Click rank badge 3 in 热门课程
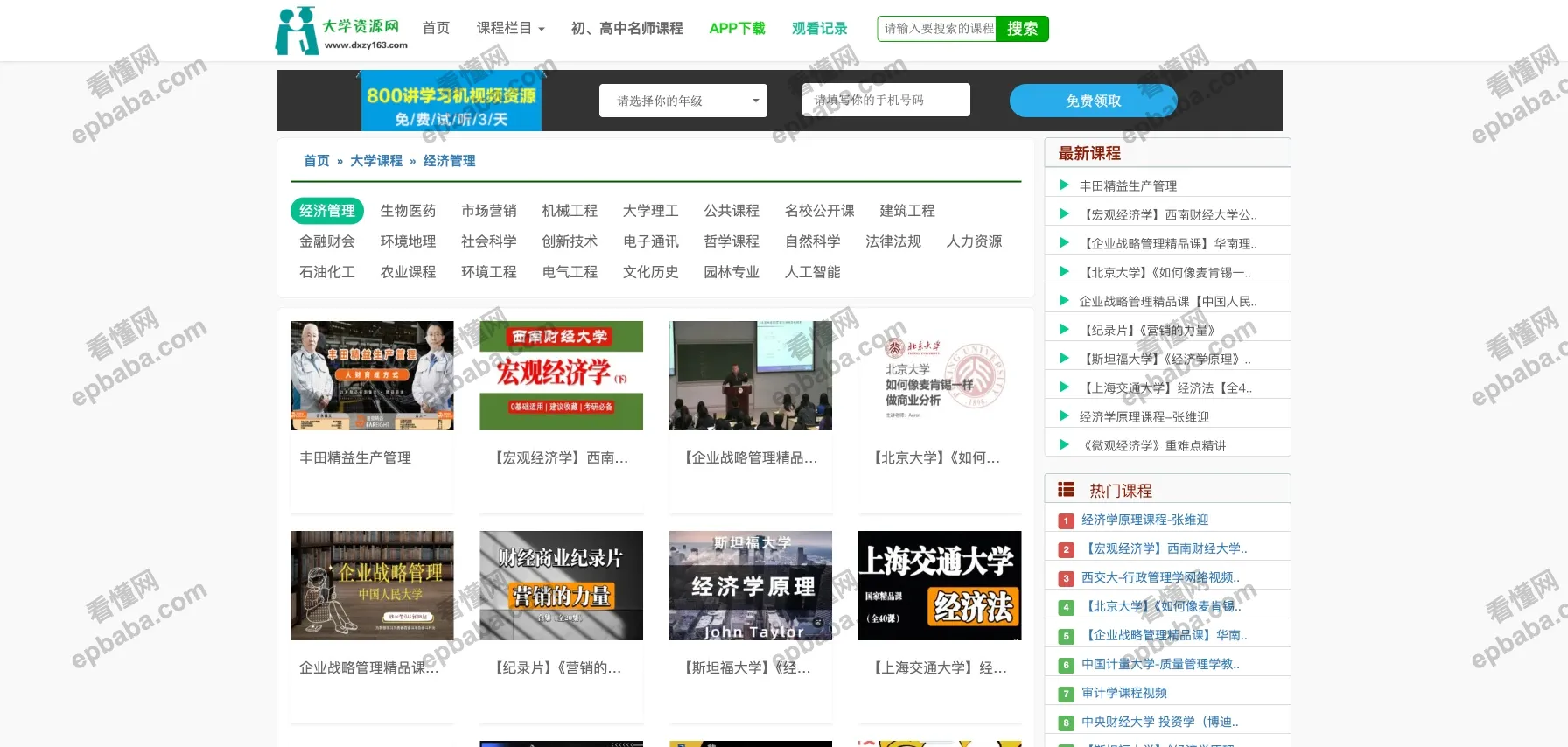This screenshot has height=747, width=1568. (1066, 578)
